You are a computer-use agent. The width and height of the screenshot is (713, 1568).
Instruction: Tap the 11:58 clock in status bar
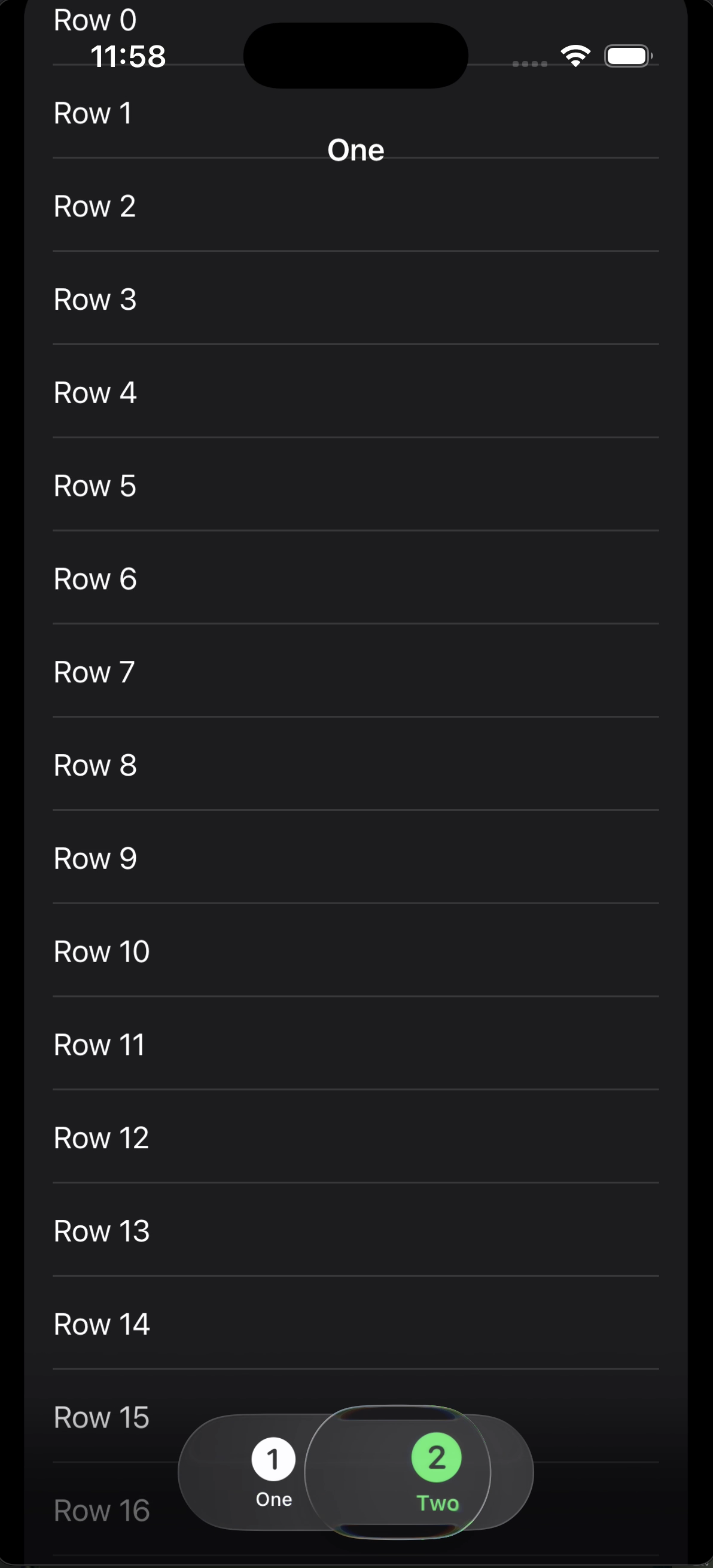point(128,57)
